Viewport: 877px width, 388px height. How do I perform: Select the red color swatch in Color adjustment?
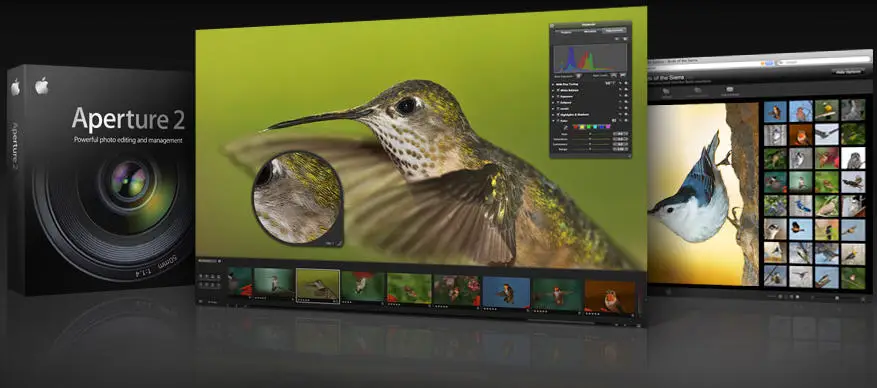pyautogui.click(x=576, y=127)
